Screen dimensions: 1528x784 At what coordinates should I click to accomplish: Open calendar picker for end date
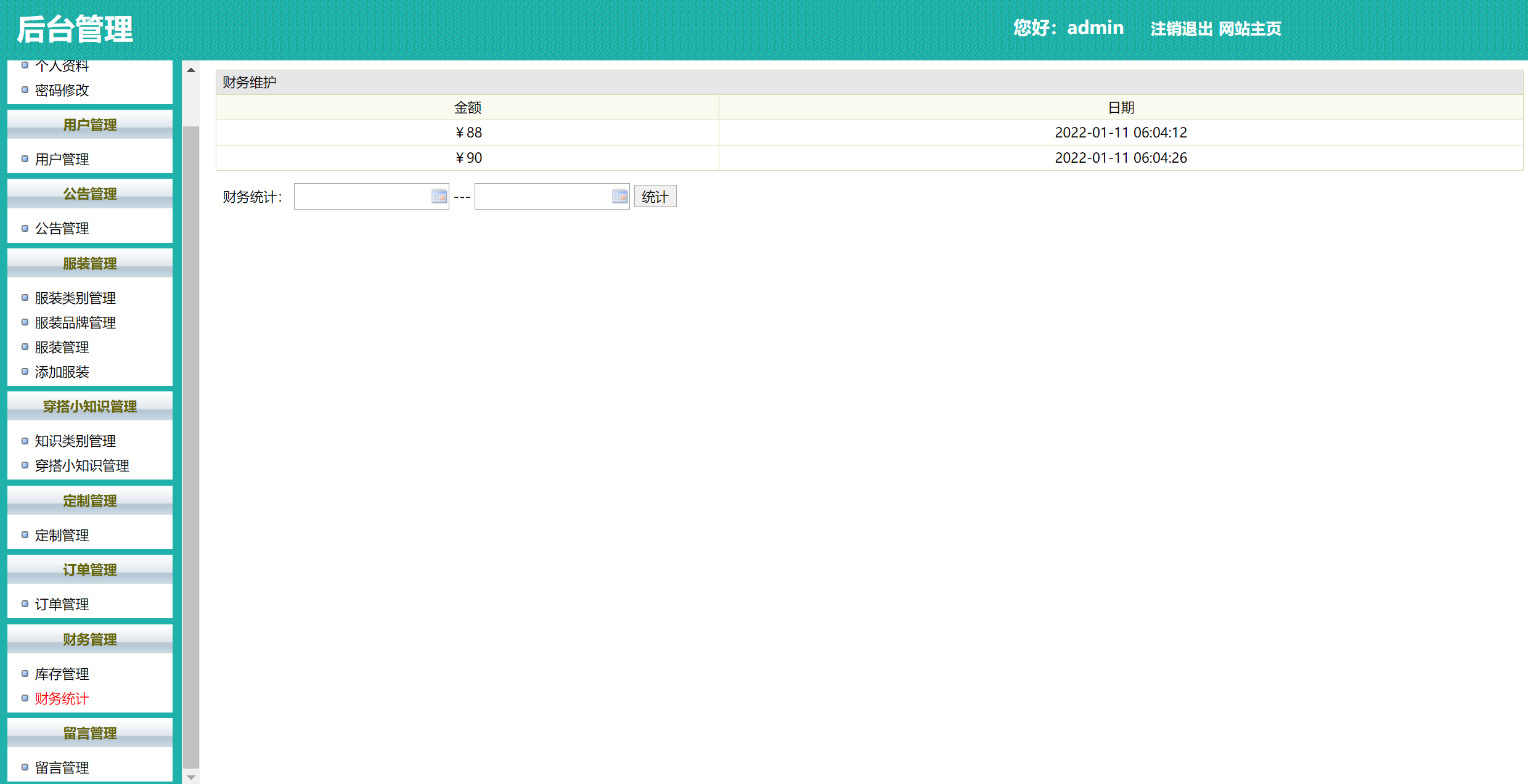coord(619,197)
